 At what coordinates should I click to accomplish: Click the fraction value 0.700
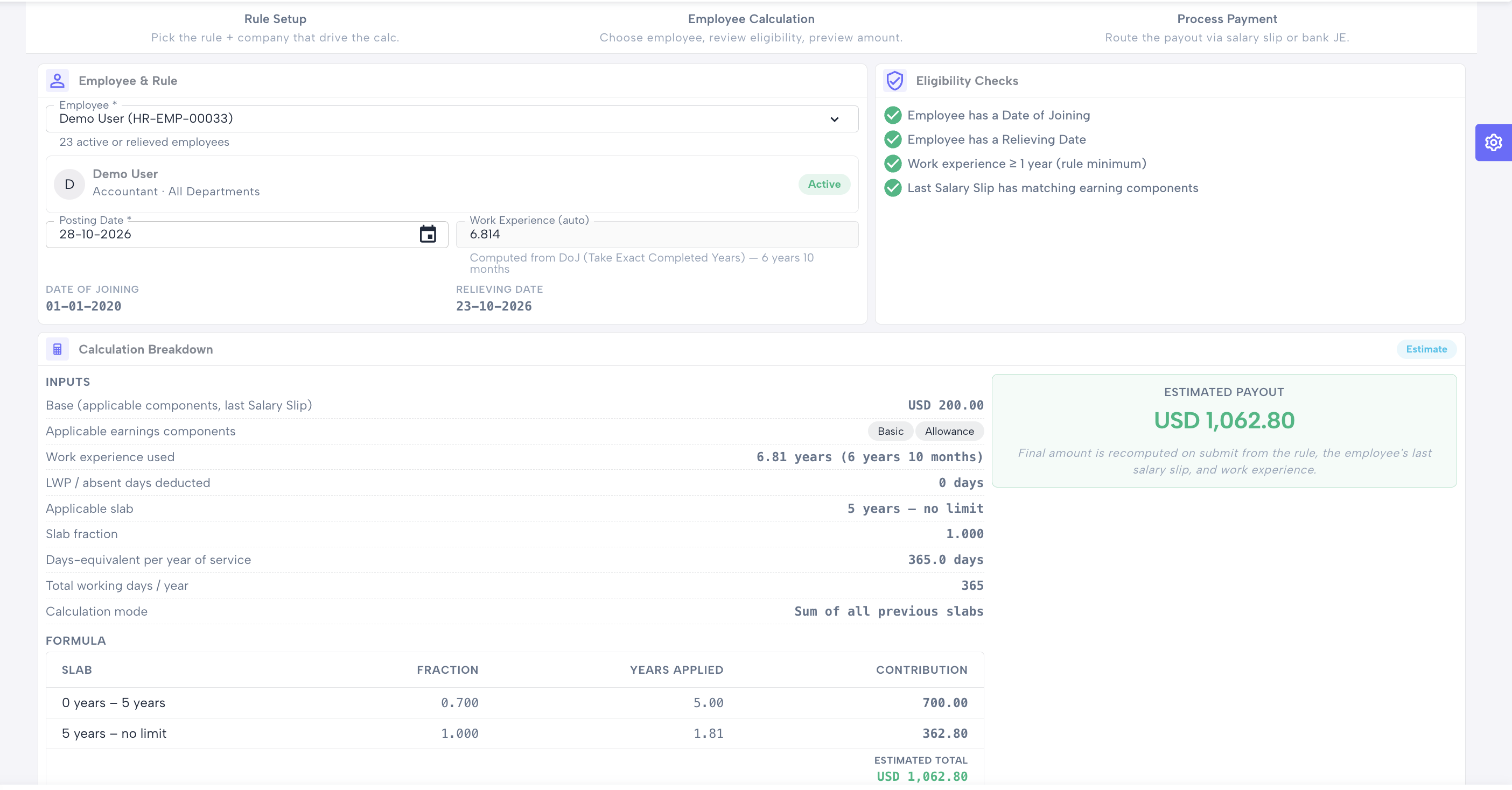[460, 703]
